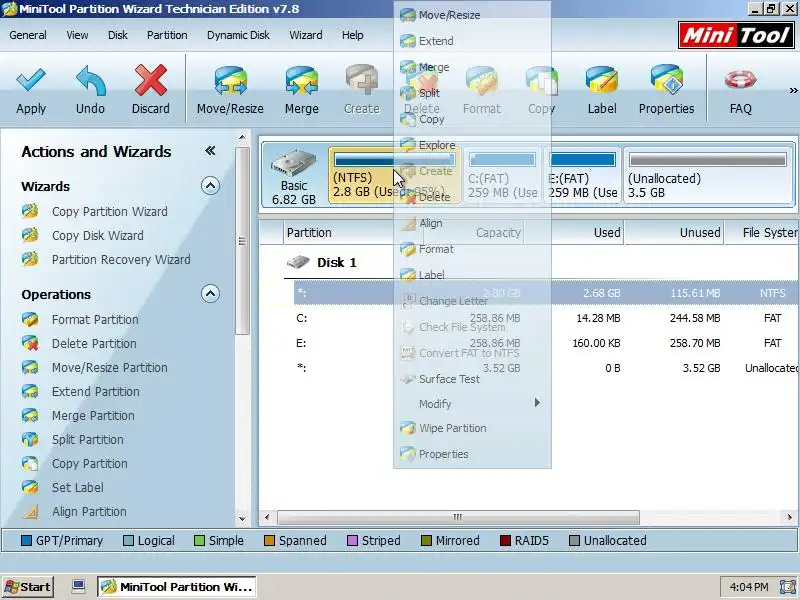The image size is (800, 600).
Task: Choose Delete Partition in Operations list
Action: (94, 344)
